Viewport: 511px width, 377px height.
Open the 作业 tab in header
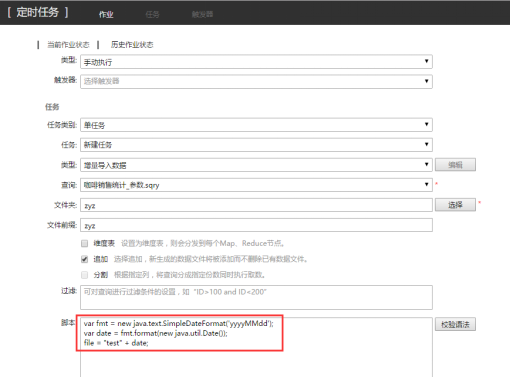click(x=106, y=14)
